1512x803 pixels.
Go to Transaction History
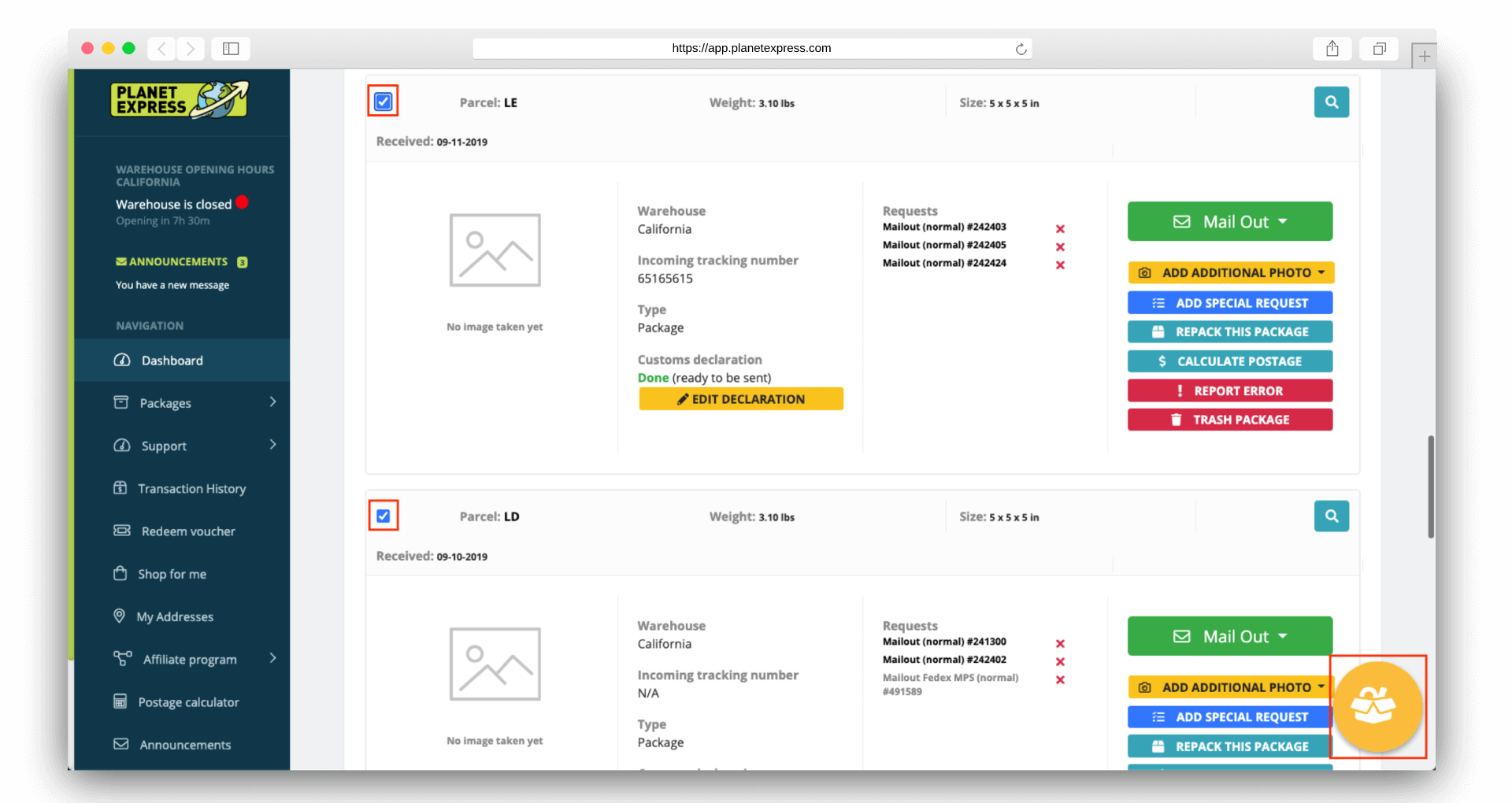point(191,488)
